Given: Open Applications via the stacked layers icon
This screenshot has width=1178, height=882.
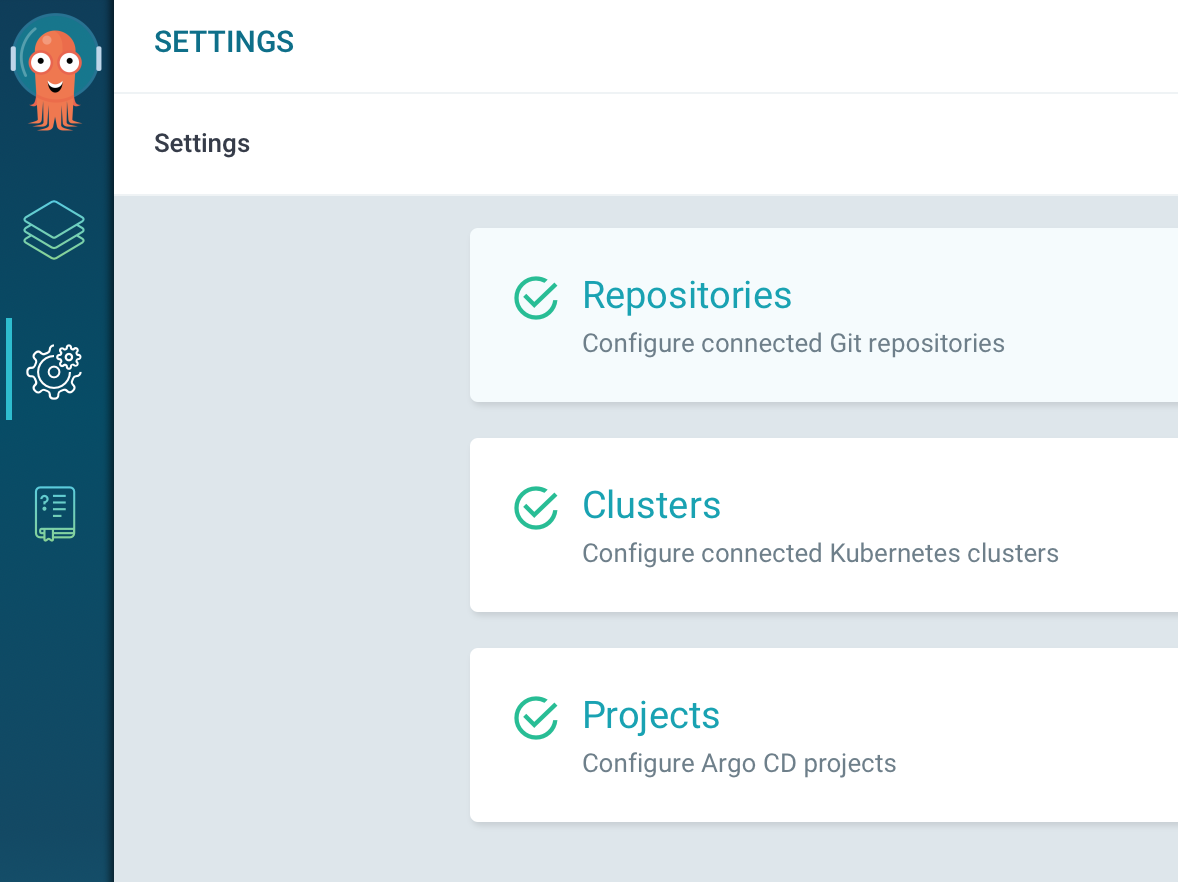Looking at the screenshot, I should click(54, 230).
